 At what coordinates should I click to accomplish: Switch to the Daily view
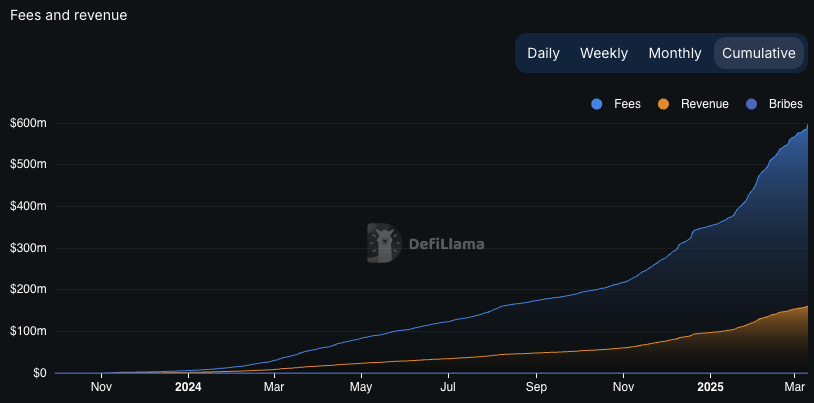coord(543,53)
